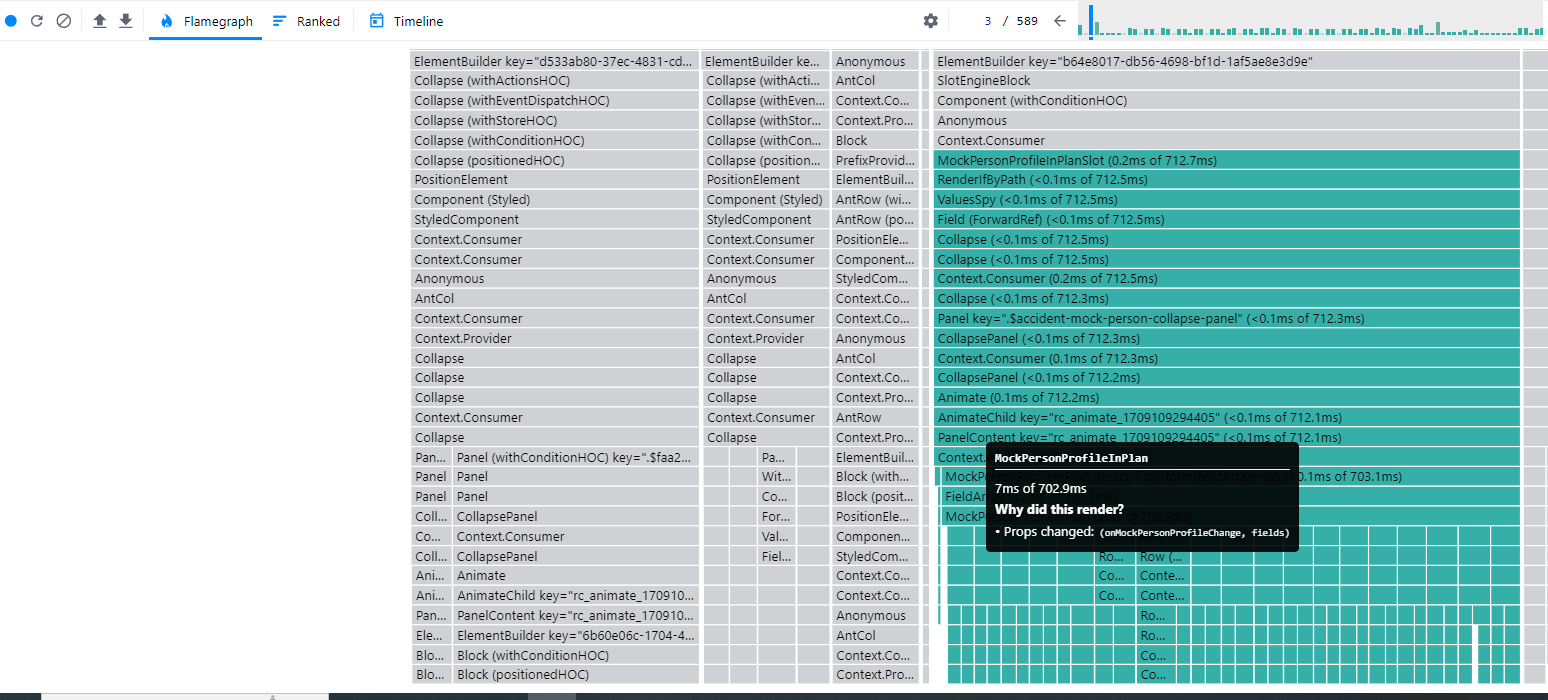Select the RenderIfByPath flame bar
1548x700 pixels.
pos(1227,180)
